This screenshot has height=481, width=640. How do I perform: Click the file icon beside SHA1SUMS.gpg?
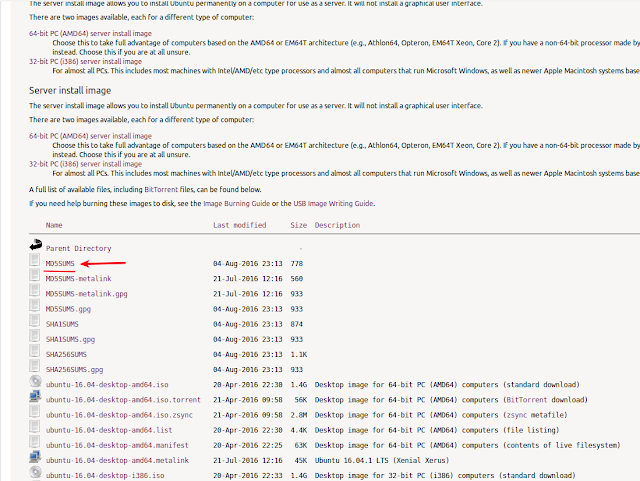tap(35, 335)
